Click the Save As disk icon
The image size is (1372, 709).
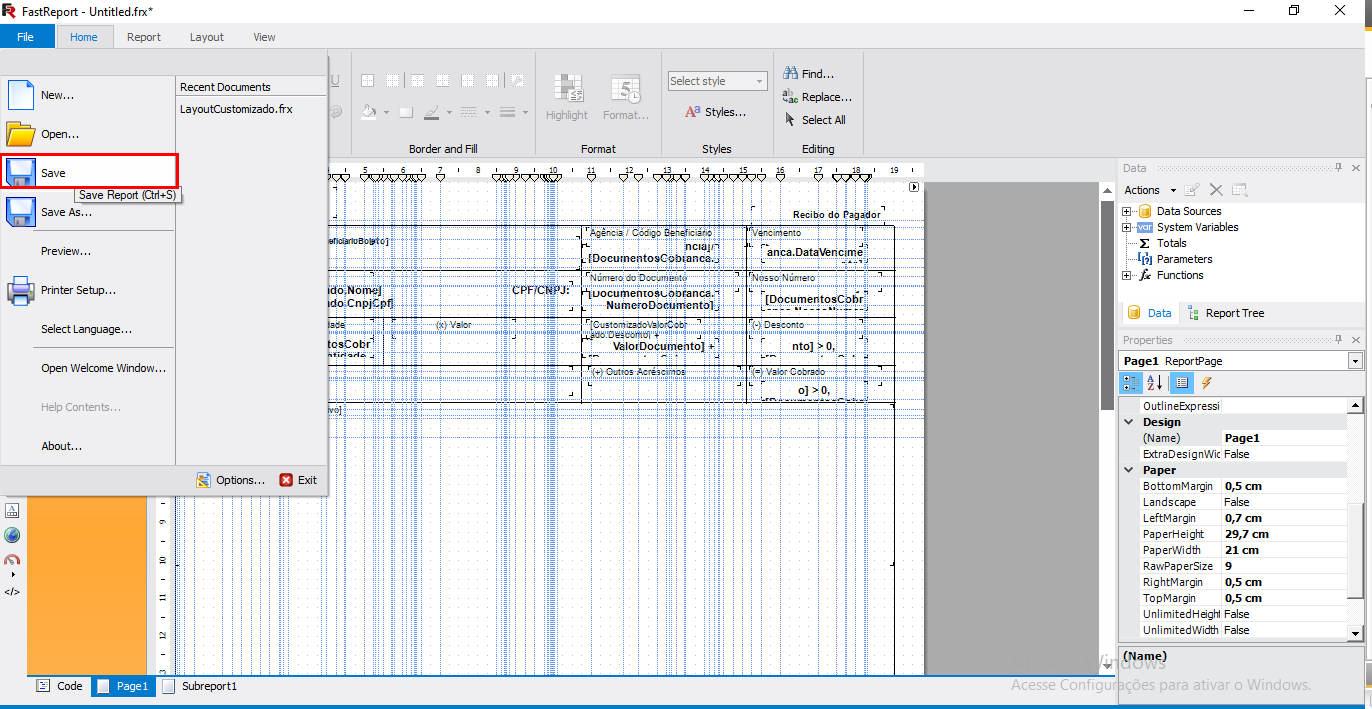tap(22, 212)
